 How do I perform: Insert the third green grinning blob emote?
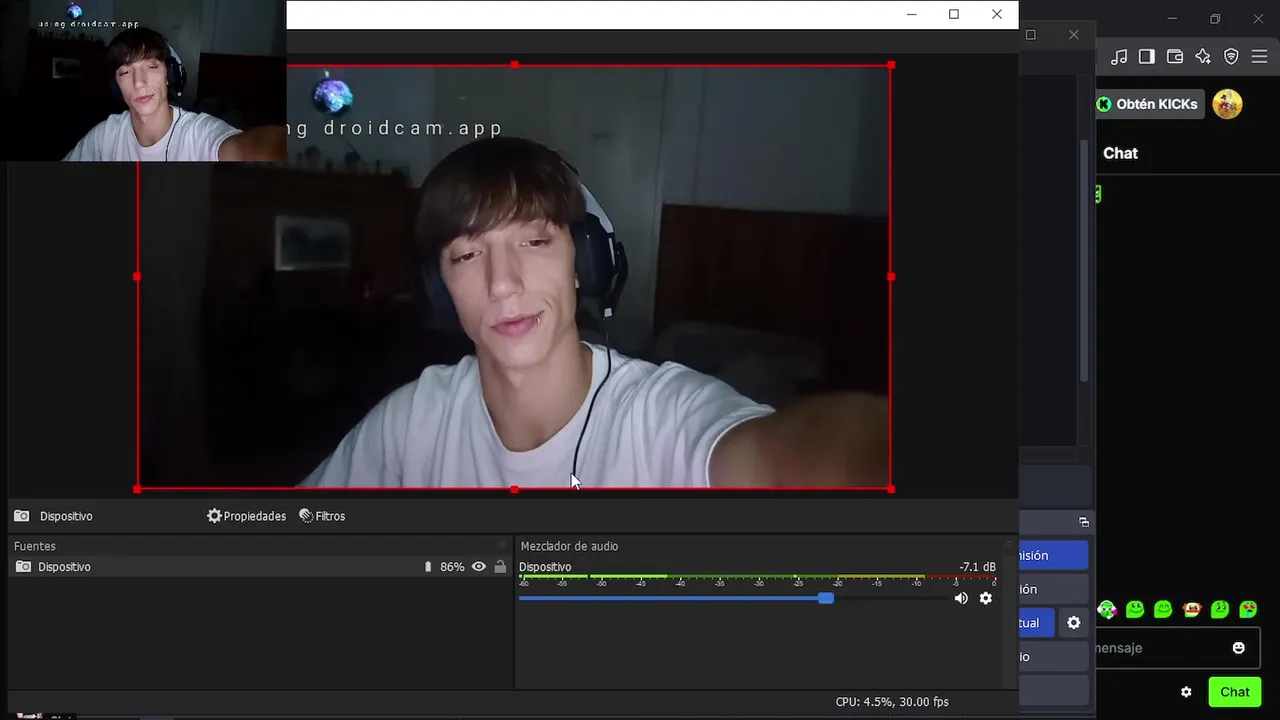pyautogui.click(x=1163, y=609)
